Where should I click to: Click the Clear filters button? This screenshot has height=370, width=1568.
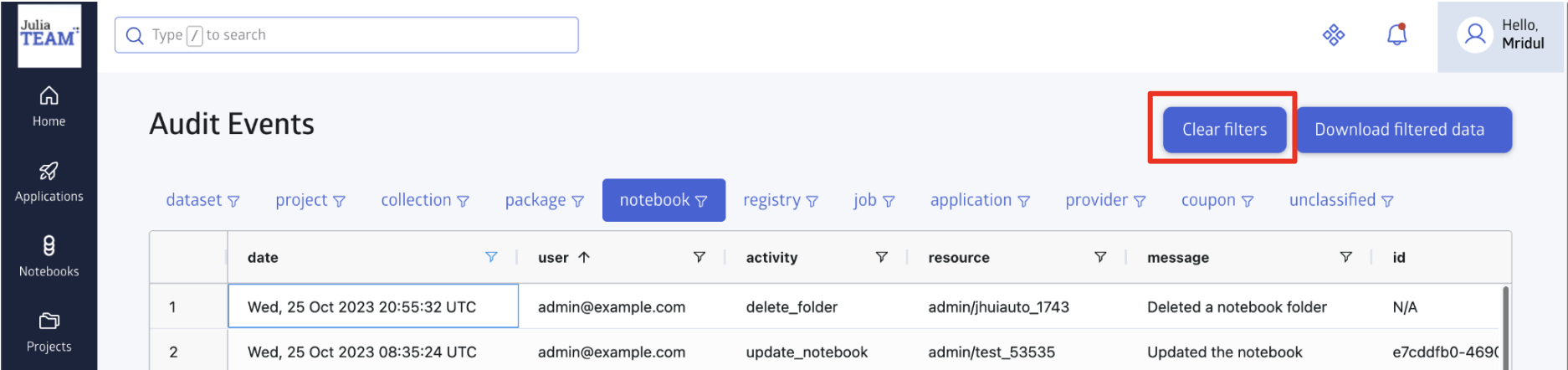click(x=1224, y=130)
